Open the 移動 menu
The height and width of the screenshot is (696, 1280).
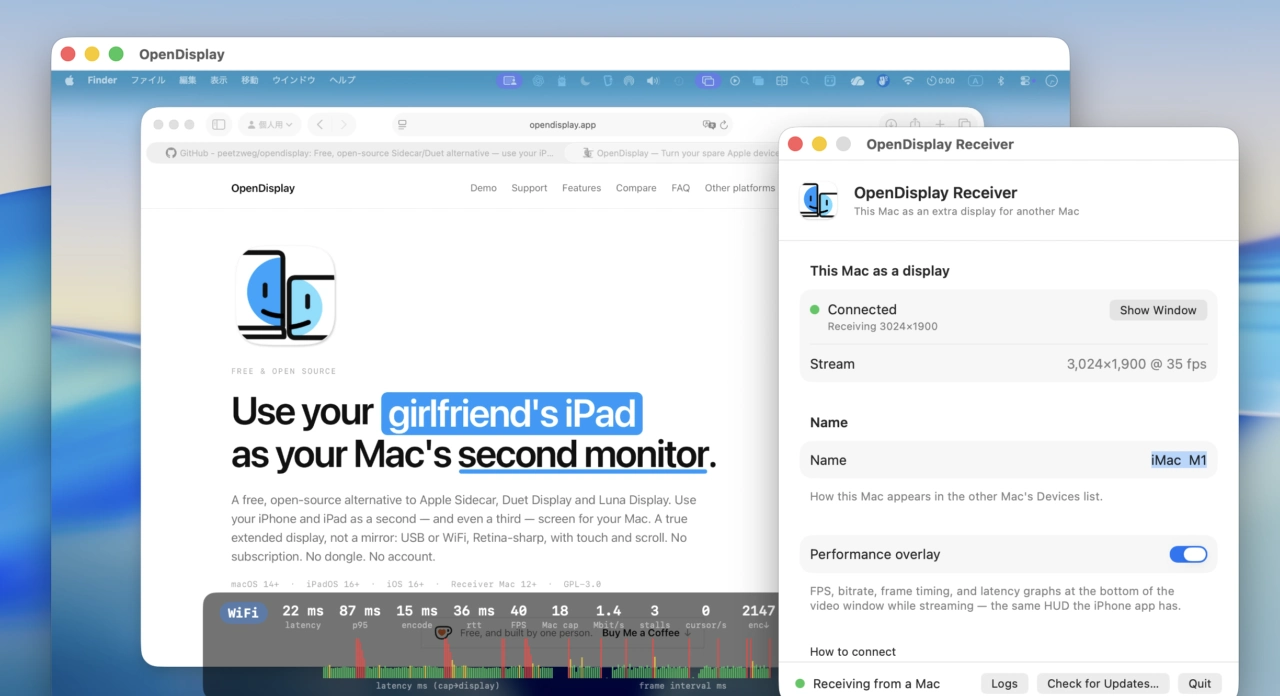pyautogui.click(x=249, y=80)
